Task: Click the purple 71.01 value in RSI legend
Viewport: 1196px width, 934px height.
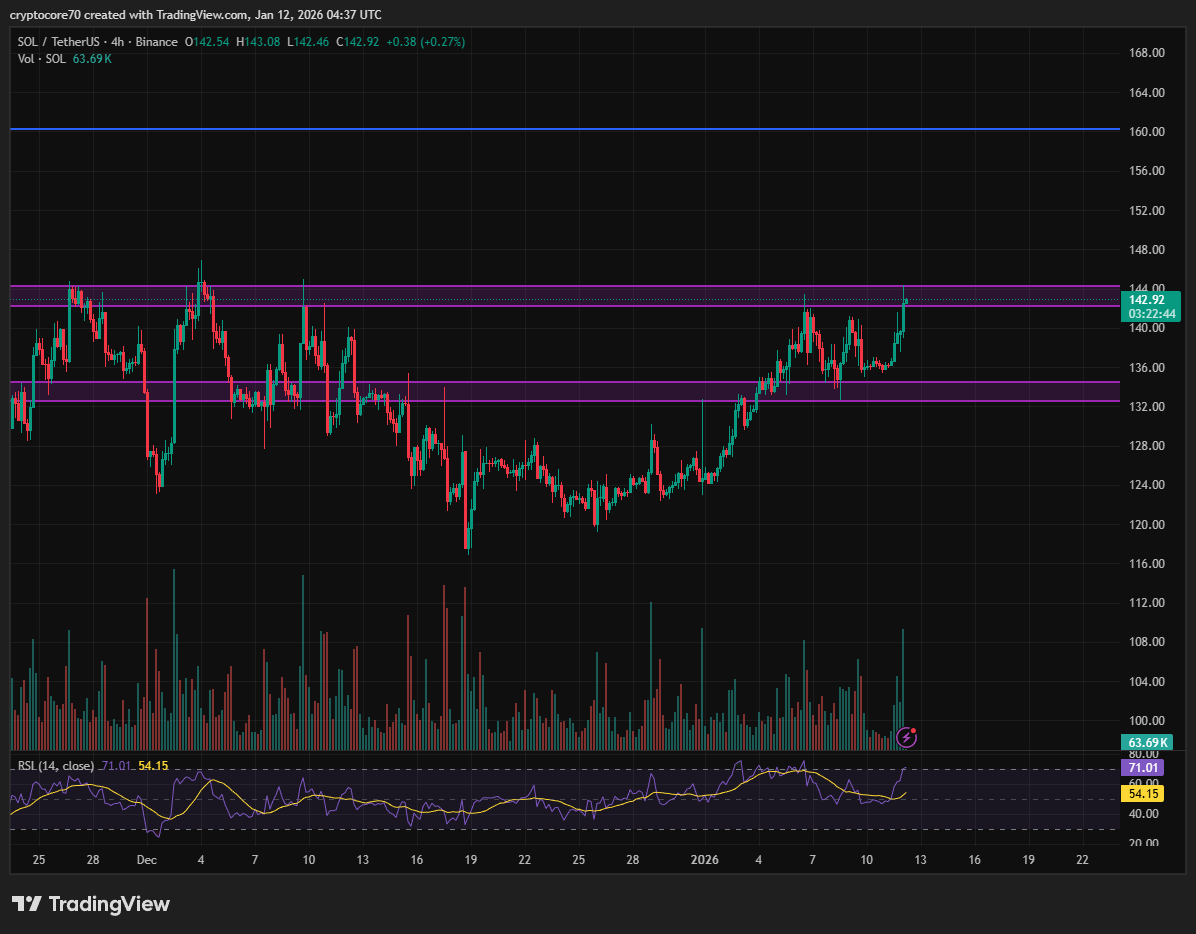Action: tap(116, 765)
